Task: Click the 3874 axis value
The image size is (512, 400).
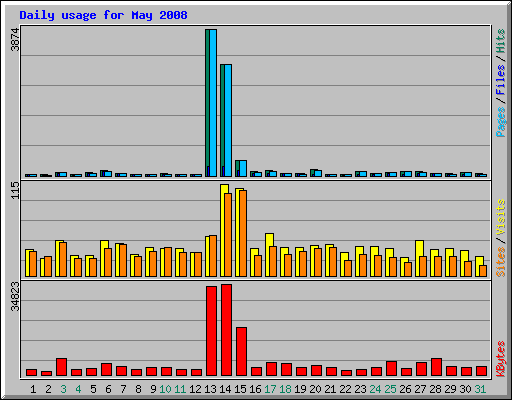Action: pyautogui.click(x=15, y=40)
